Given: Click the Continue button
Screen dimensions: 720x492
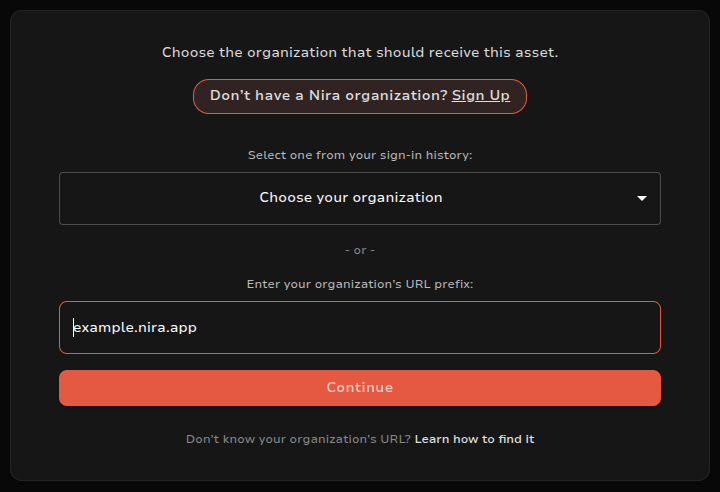Looking at the screenshot, I should [360, 388].
